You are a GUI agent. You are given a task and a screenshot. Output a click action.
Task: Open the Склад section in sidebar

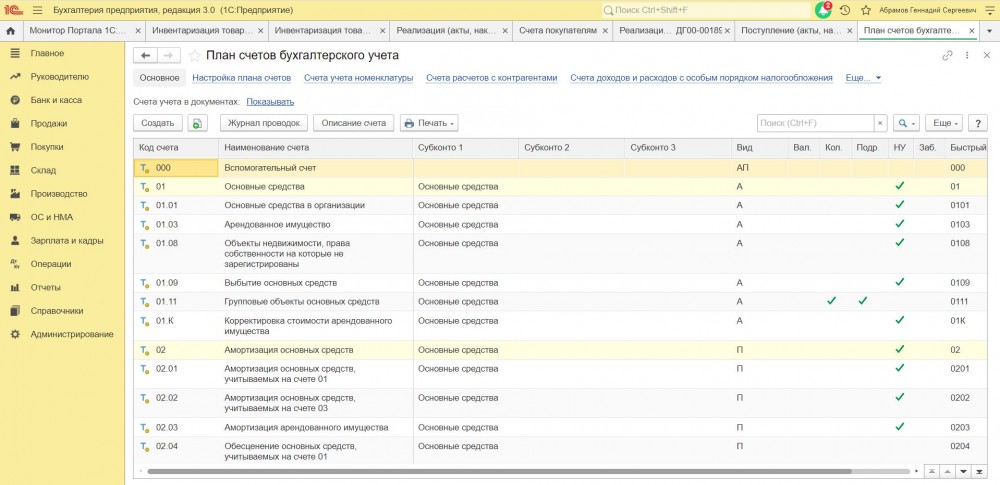(x=43, y=170)
